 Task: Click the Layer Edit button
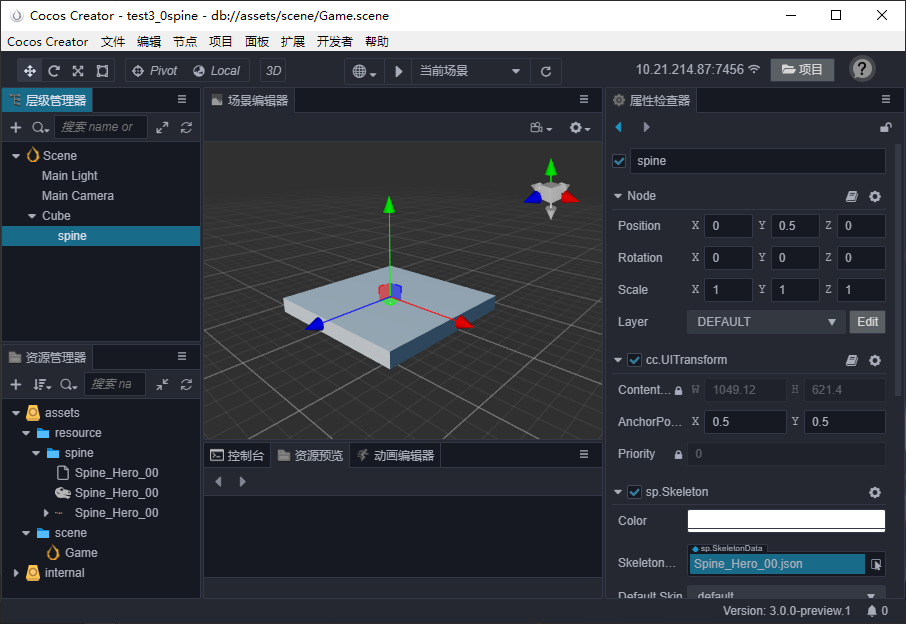point(867,322)
